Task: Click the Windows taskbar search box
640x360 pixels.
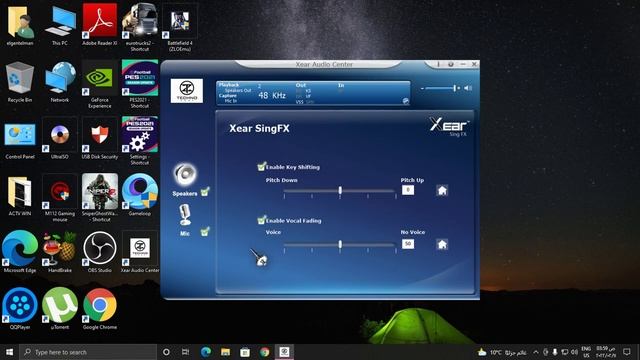Action: click(x=88, y=352)
